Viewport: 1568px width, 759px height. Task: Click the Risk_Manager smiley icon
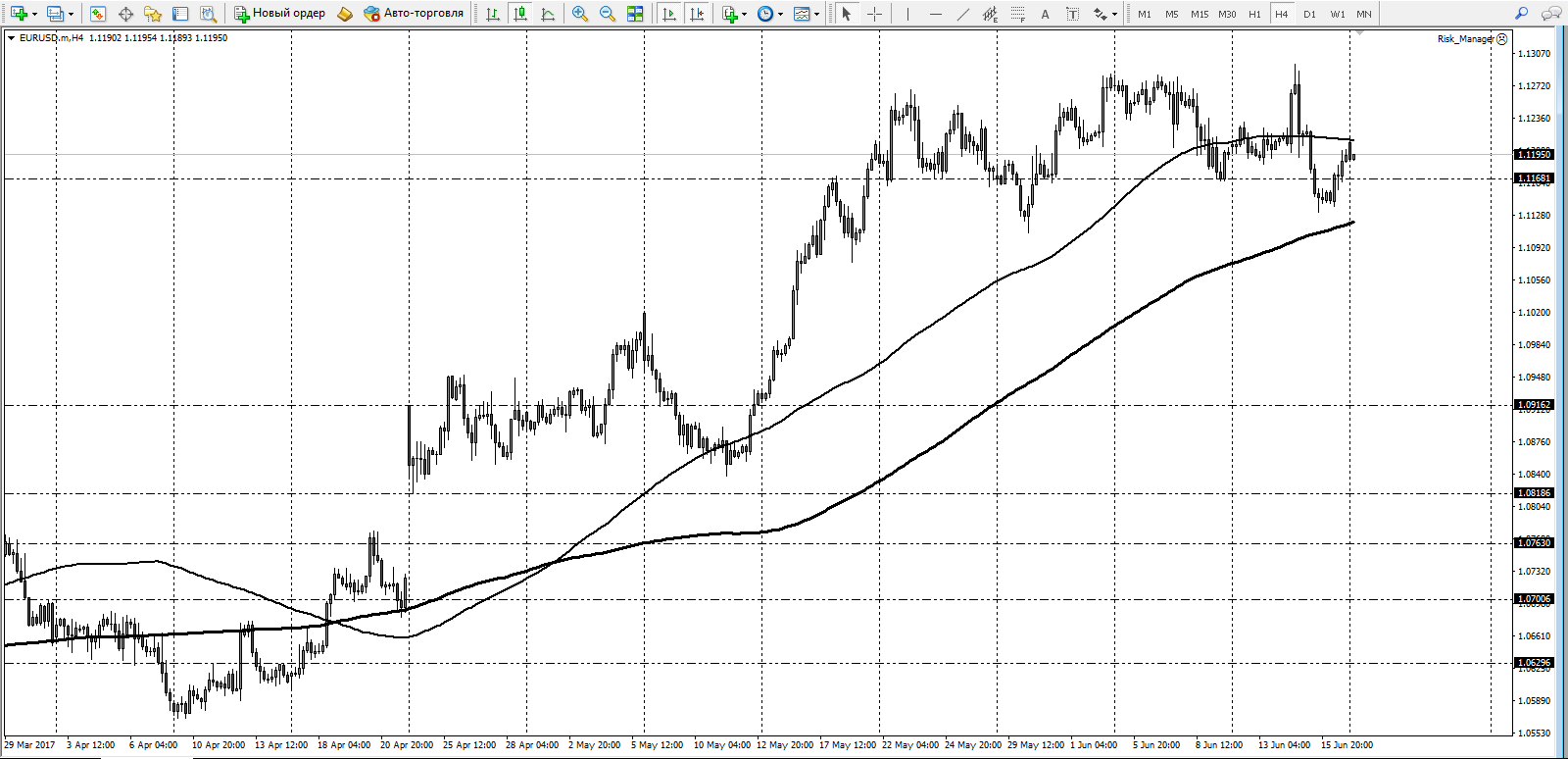tap(1502, 39)
